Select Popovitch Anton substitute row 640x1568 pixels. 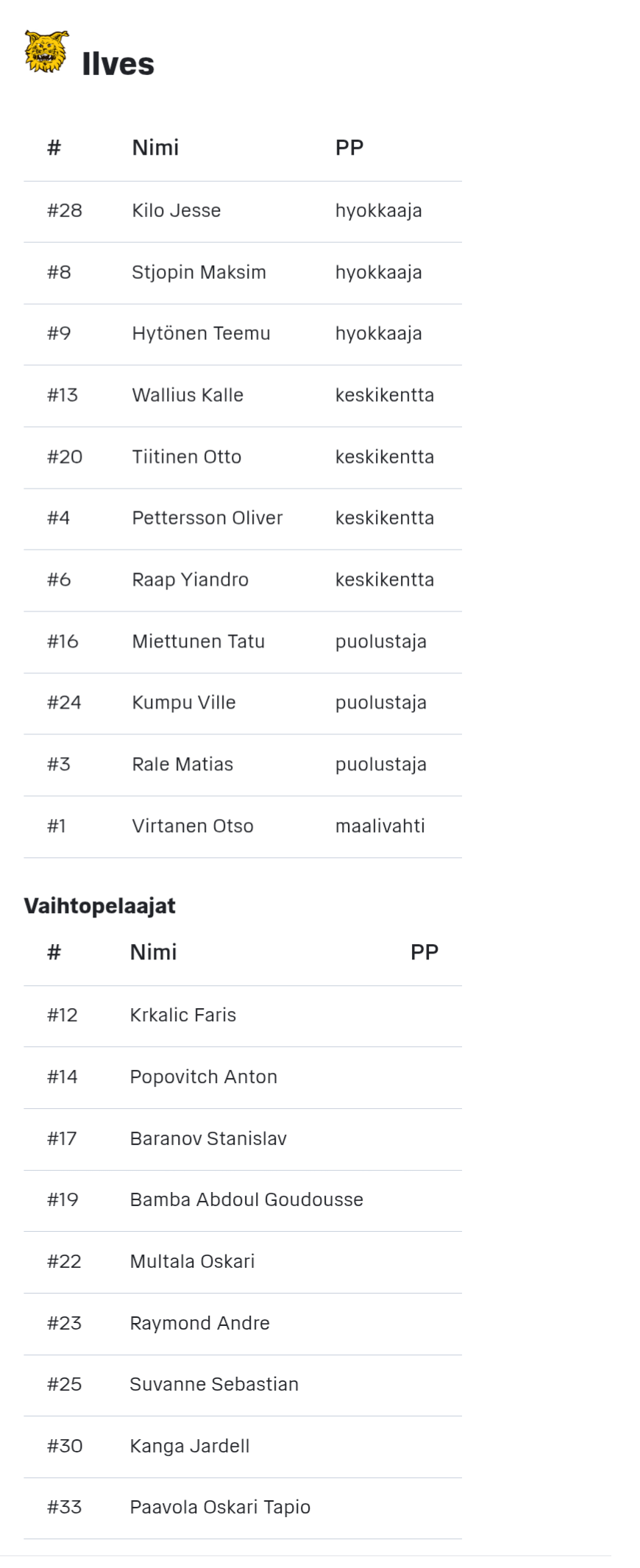point(243,1078)
